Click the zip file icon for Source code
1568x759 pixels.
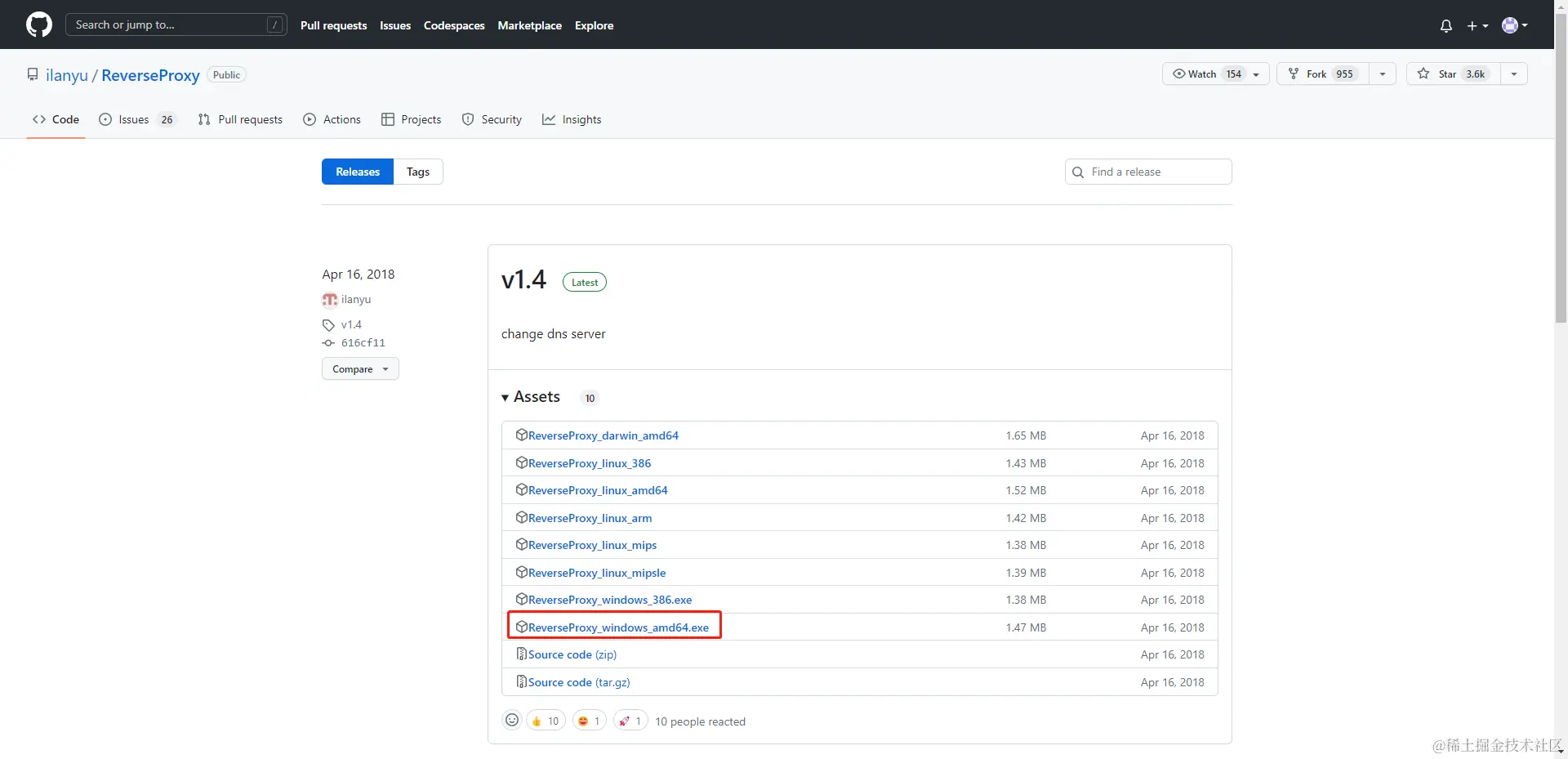(x=521, y=654)
